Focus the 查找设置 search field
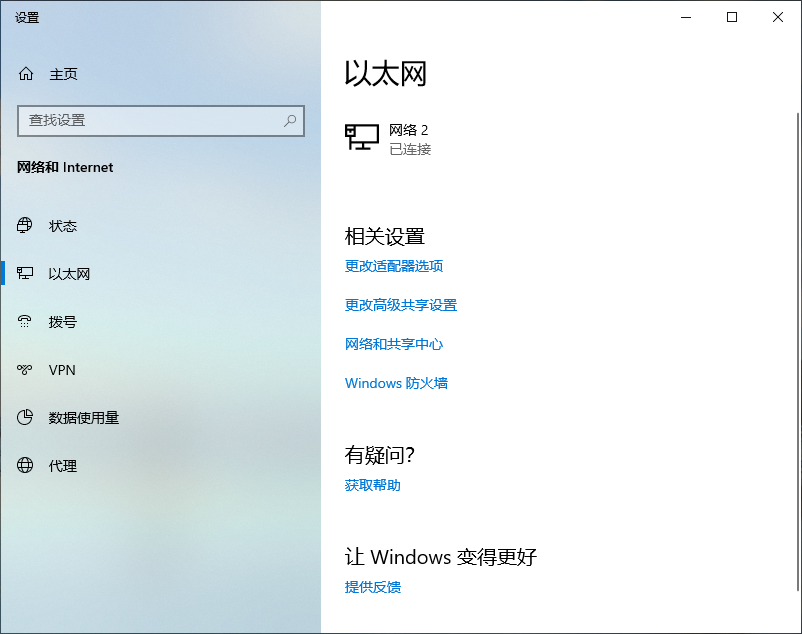This screenshot has height=634, width=802. click(x=150, y=120)
